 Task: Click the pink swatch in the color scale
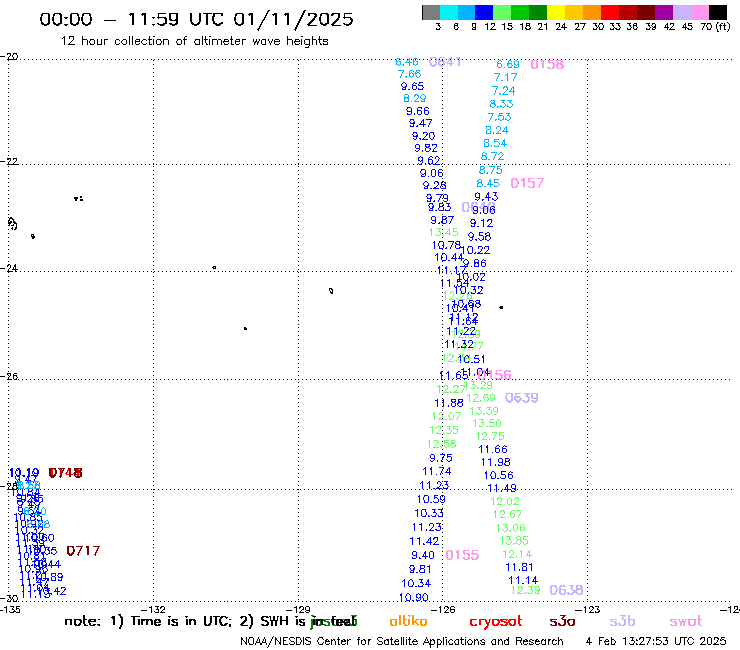(x=700, y=12)
